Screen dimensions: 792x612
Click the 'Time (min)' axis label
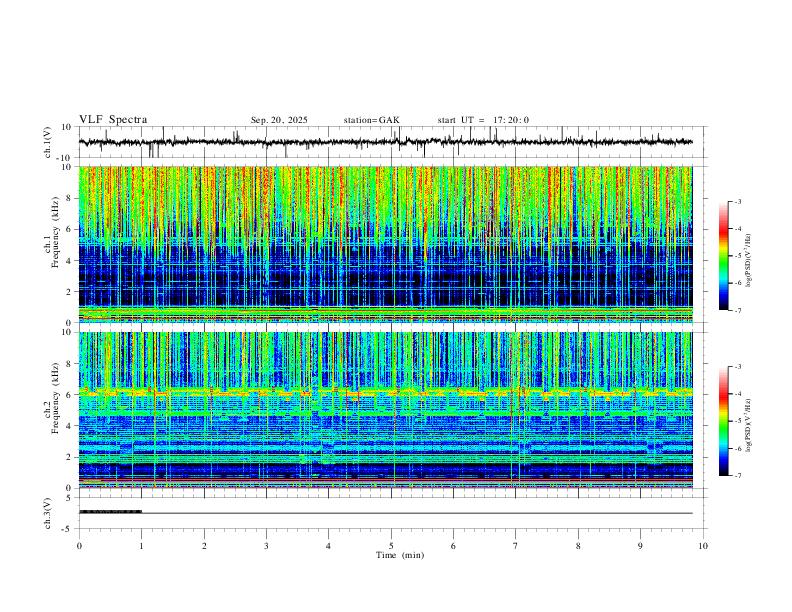(x=400, y=555)
